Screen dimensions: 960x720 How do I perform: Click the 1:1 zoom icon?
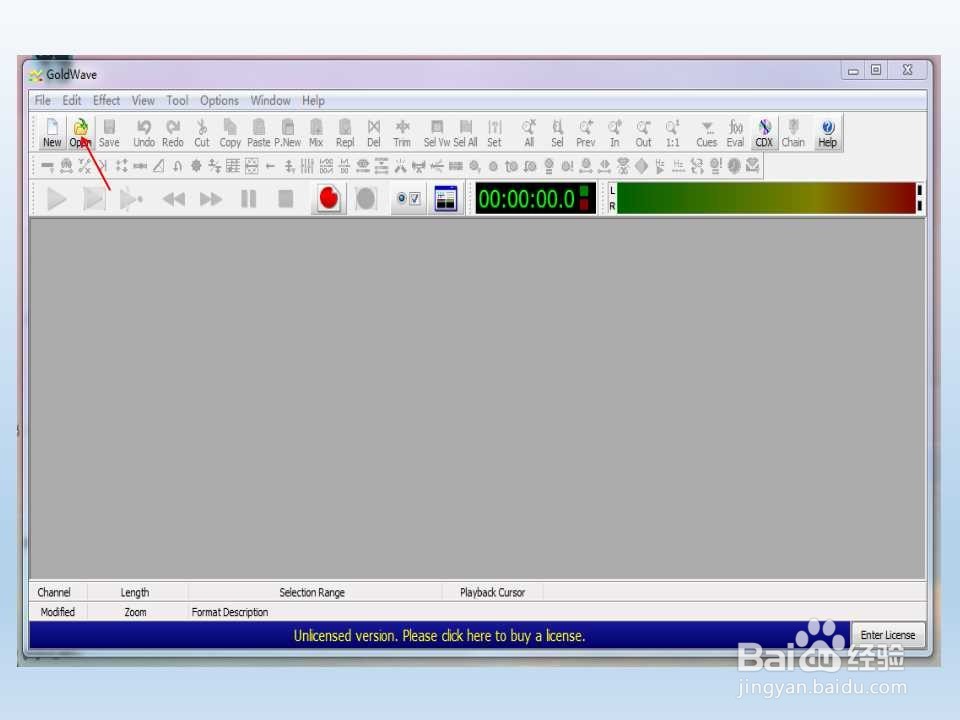pos(672,133)
